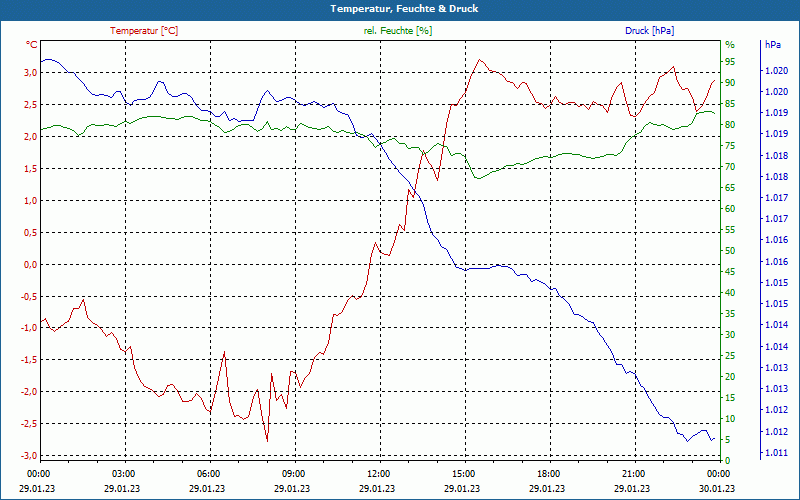Click the '3,0' temperature axis value

pos(31,72)
